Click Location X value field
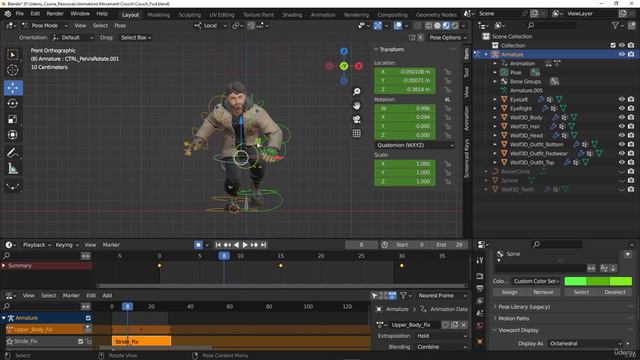Image resolution: width=640 pixels, height=360 pixels. 405,72
